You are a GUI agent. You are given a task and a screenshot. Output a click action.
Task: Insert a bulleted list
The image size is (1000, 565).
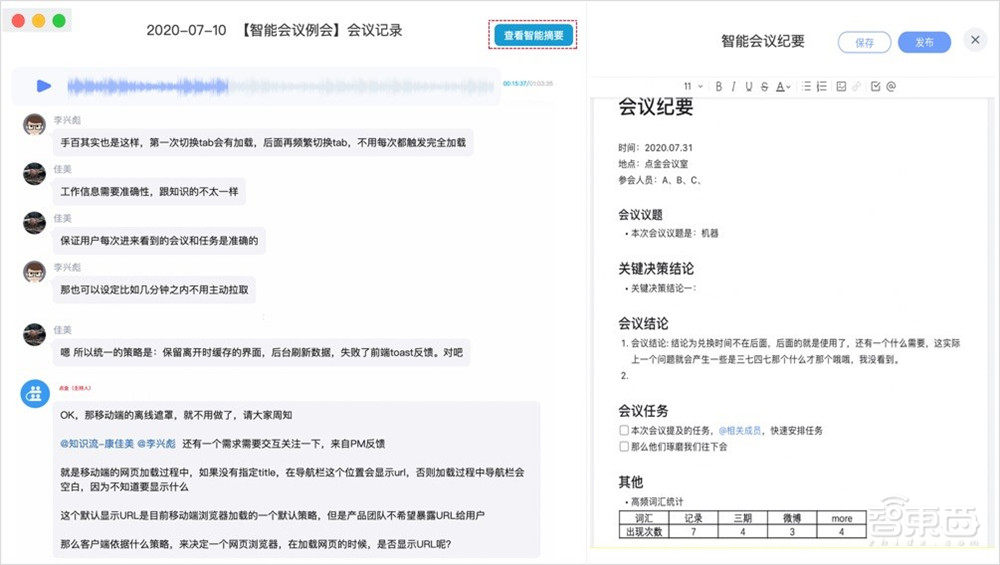point(806,86)
